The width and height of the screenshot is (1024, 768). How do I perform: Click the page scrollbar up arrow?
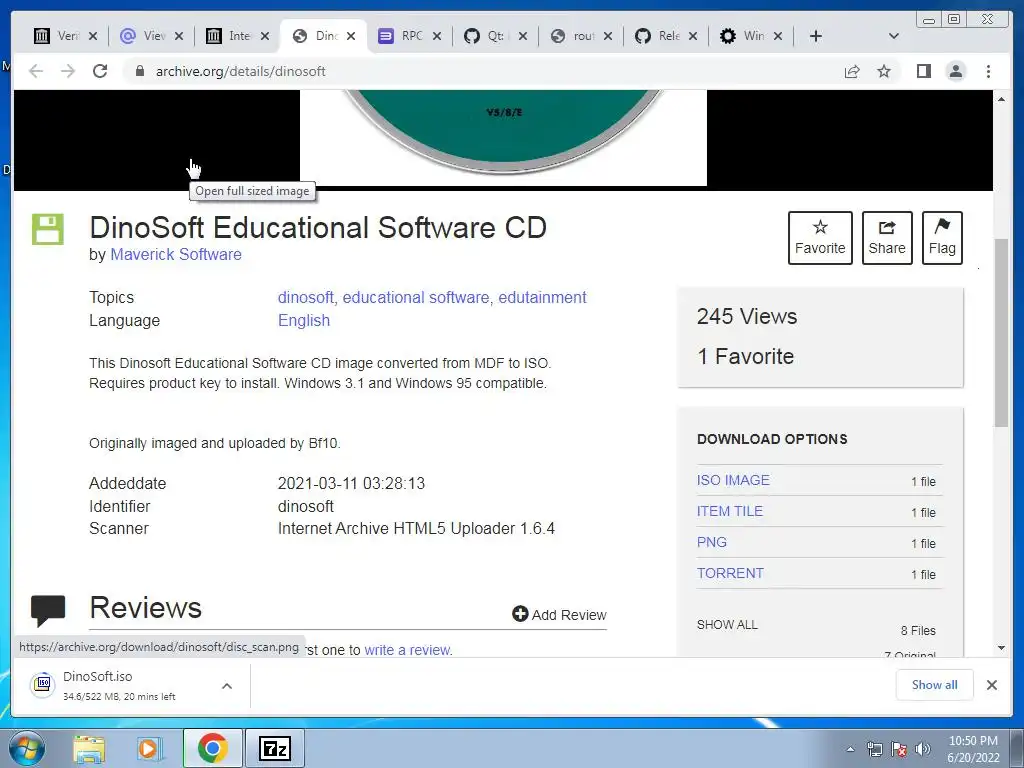click(1001, 99)
